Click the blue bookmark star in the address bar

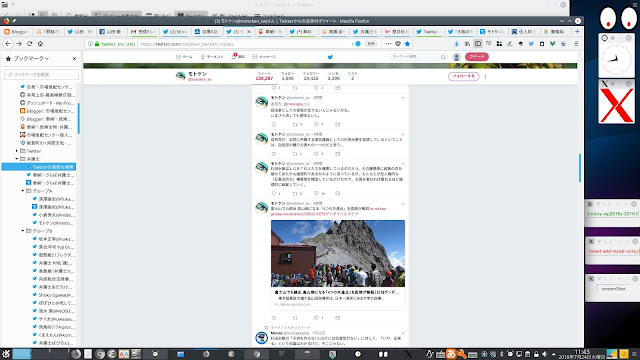[x=407, y=44]
